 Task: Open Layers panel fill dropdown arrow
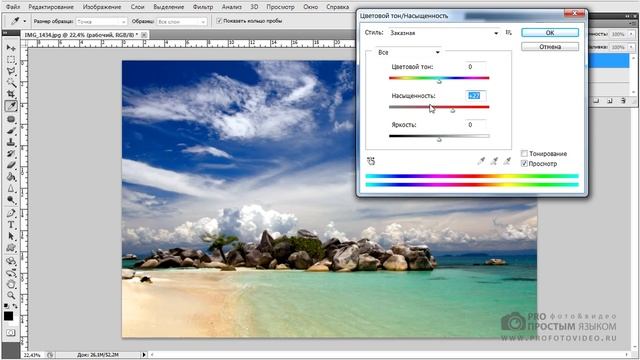click(631, 48)
